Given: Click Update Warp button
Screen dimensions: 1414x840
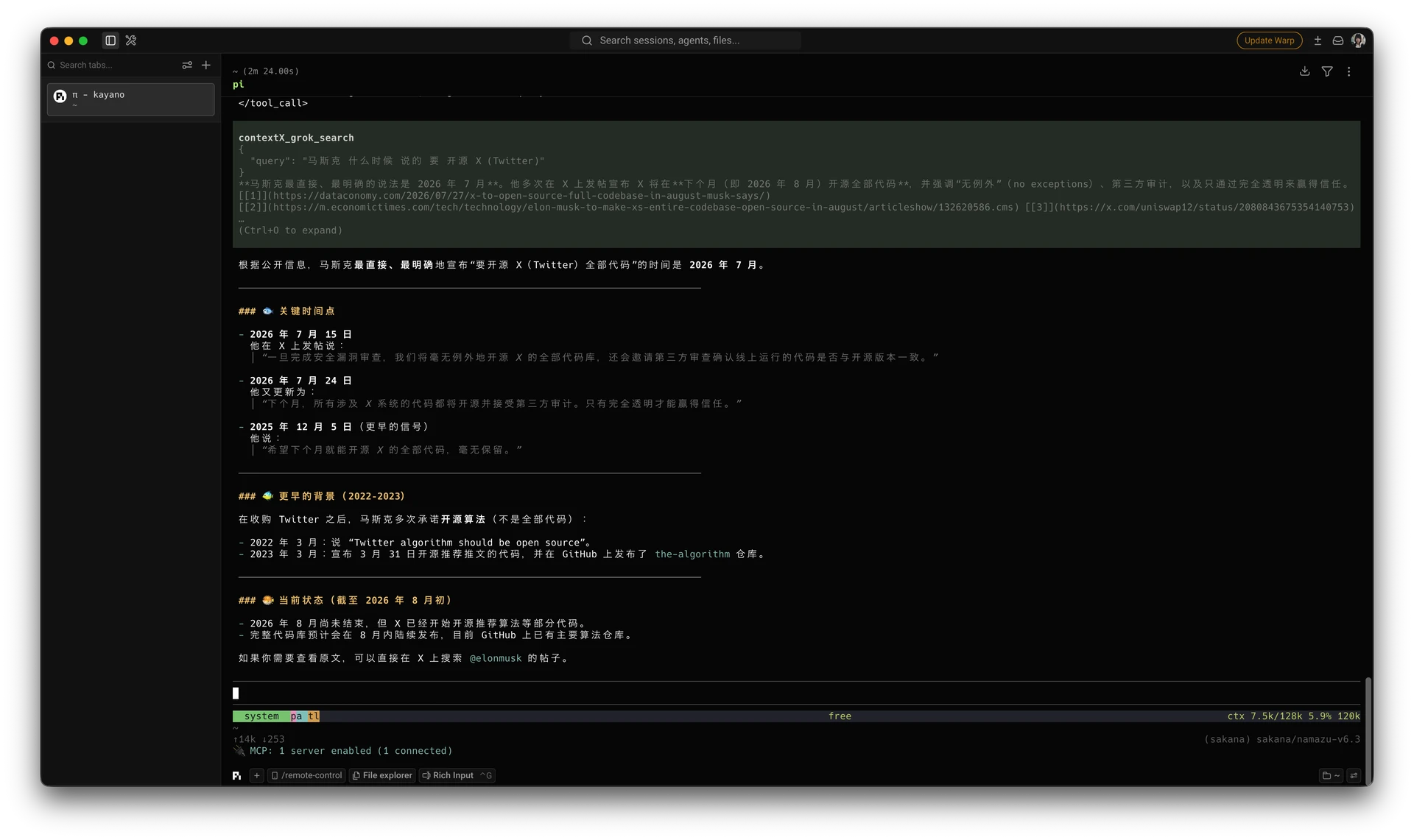Looking at the screenshot, I should pyautogui.click(x=1269, y=40).
